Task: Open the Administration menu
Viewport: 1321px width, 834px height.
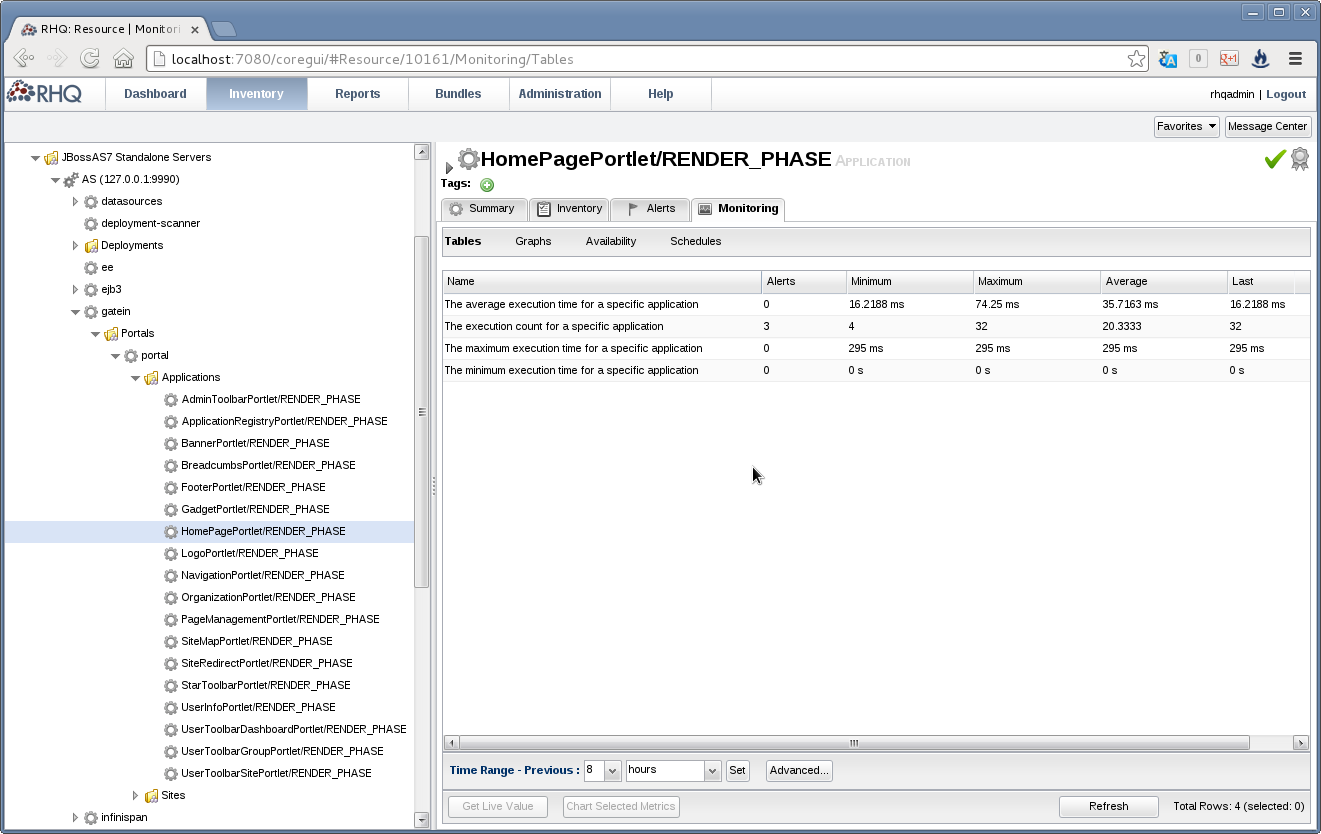Action: [x=560, y=94]
